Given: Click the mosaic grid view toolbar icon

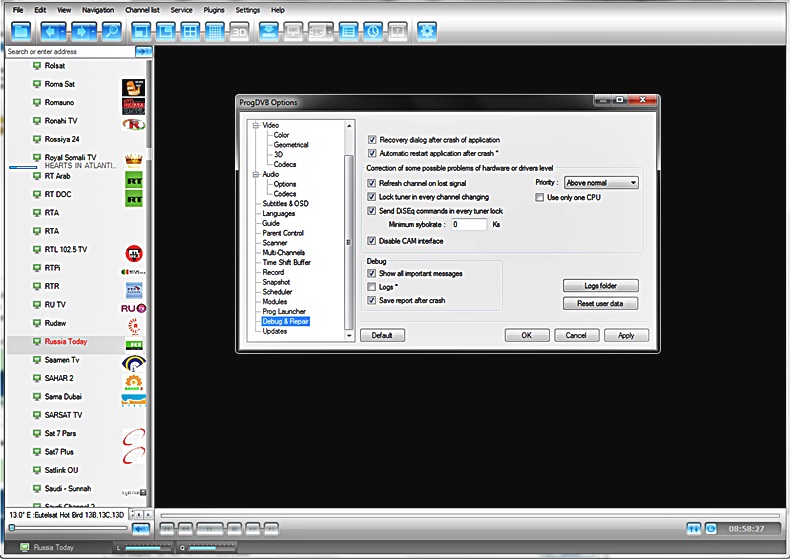Looking at the screenshot, I should (x=214, y=31).
